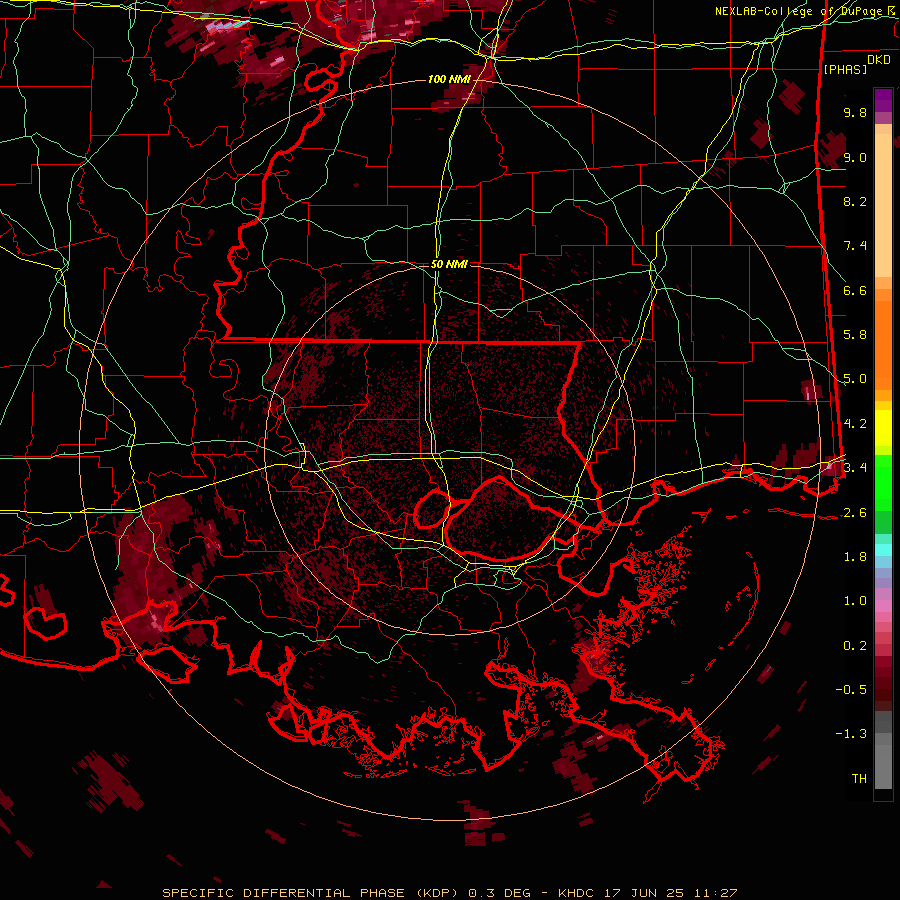Pick the peach band beside 8.2 on the color bar
This screenshot has height=900, width=900.
point(883,205)
